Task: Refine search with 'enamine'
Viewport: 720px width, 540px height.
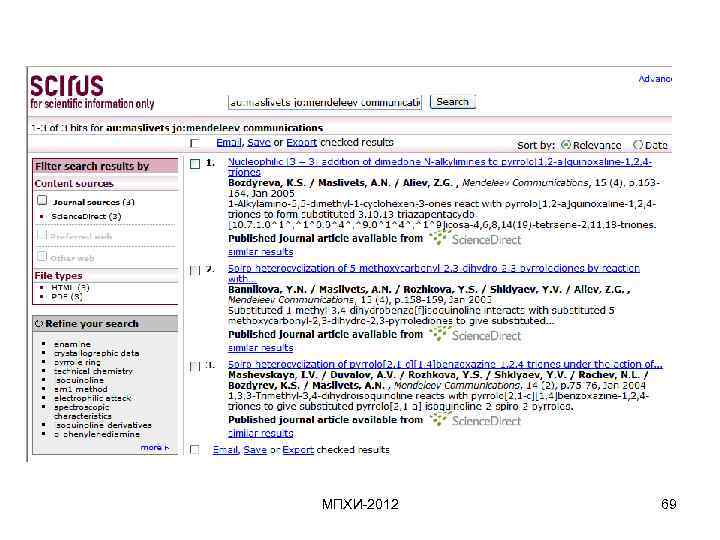Action: click(x=73, y=344)
